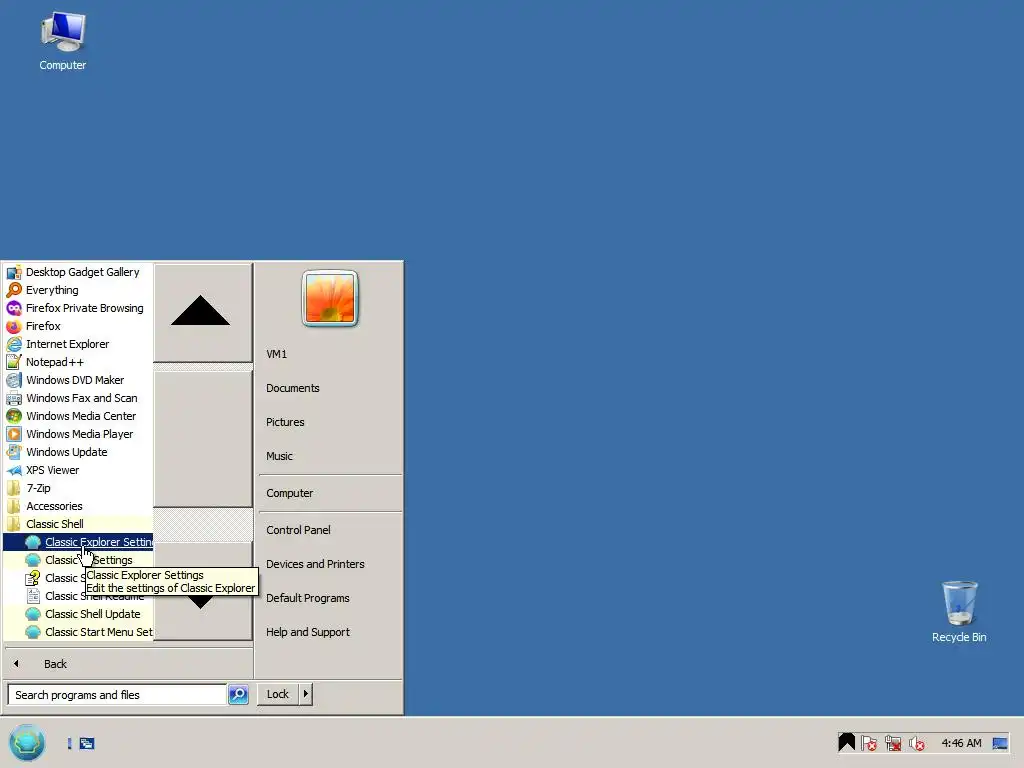Click the Lock button
Viewport: 1024px width, 768px height.
[x=278, y=694]
